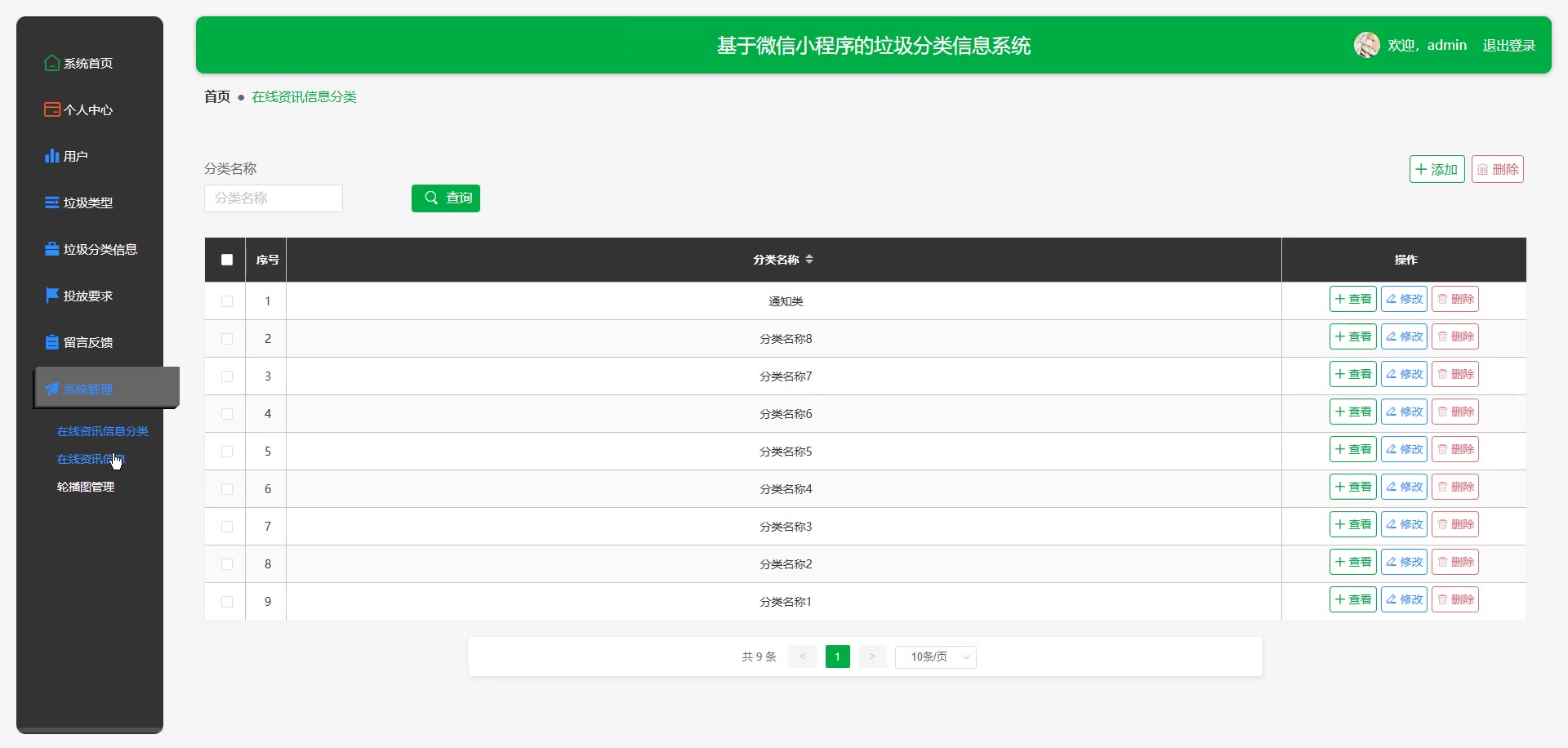Viewport: 1568px width, 748px height.
Task: Click the bar chart icon beside 用户
Action: (x=52, y=156)
